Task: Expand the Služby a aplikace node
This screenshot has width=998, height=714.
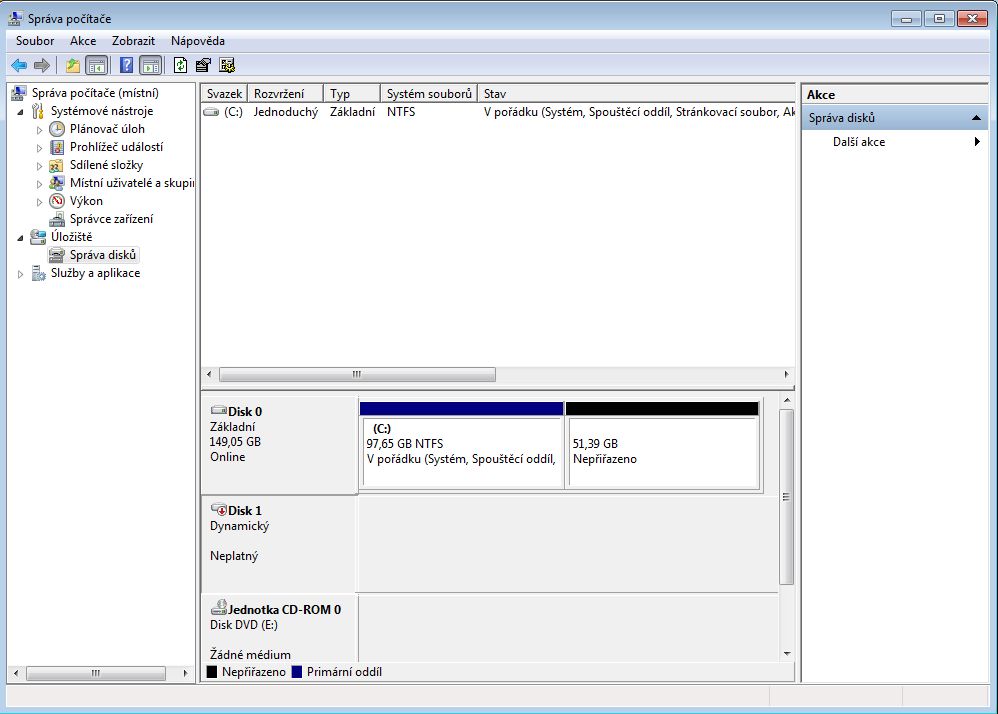Action: coord(21,274)
